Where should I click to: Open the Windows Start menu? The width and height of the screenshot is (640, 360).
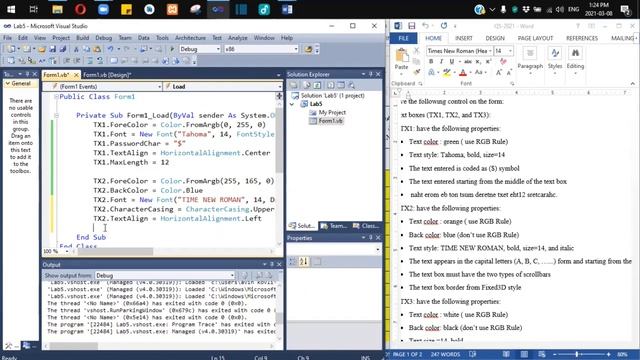[x=11, y=9]
